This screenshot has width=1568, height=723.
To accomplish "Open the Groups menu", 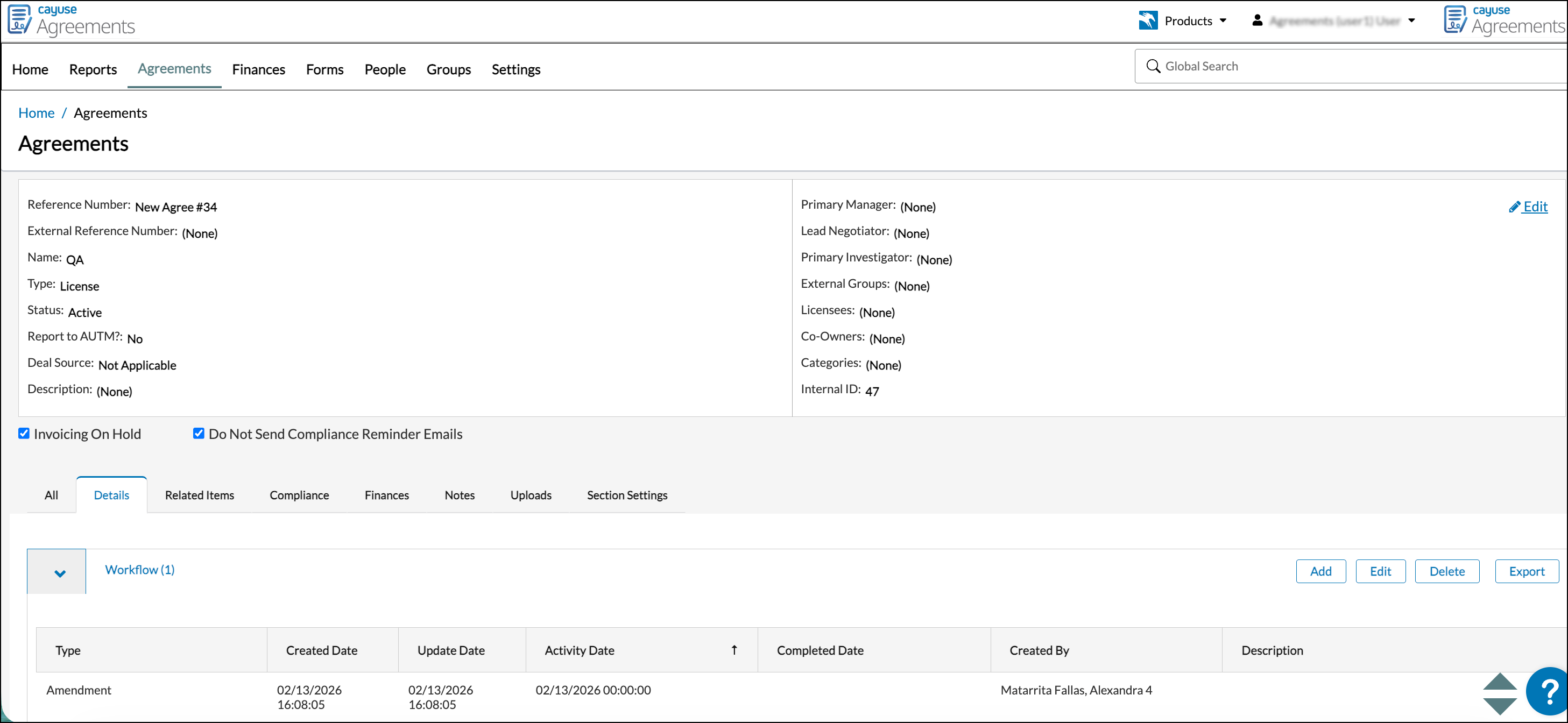I will [x=449, y=69].
